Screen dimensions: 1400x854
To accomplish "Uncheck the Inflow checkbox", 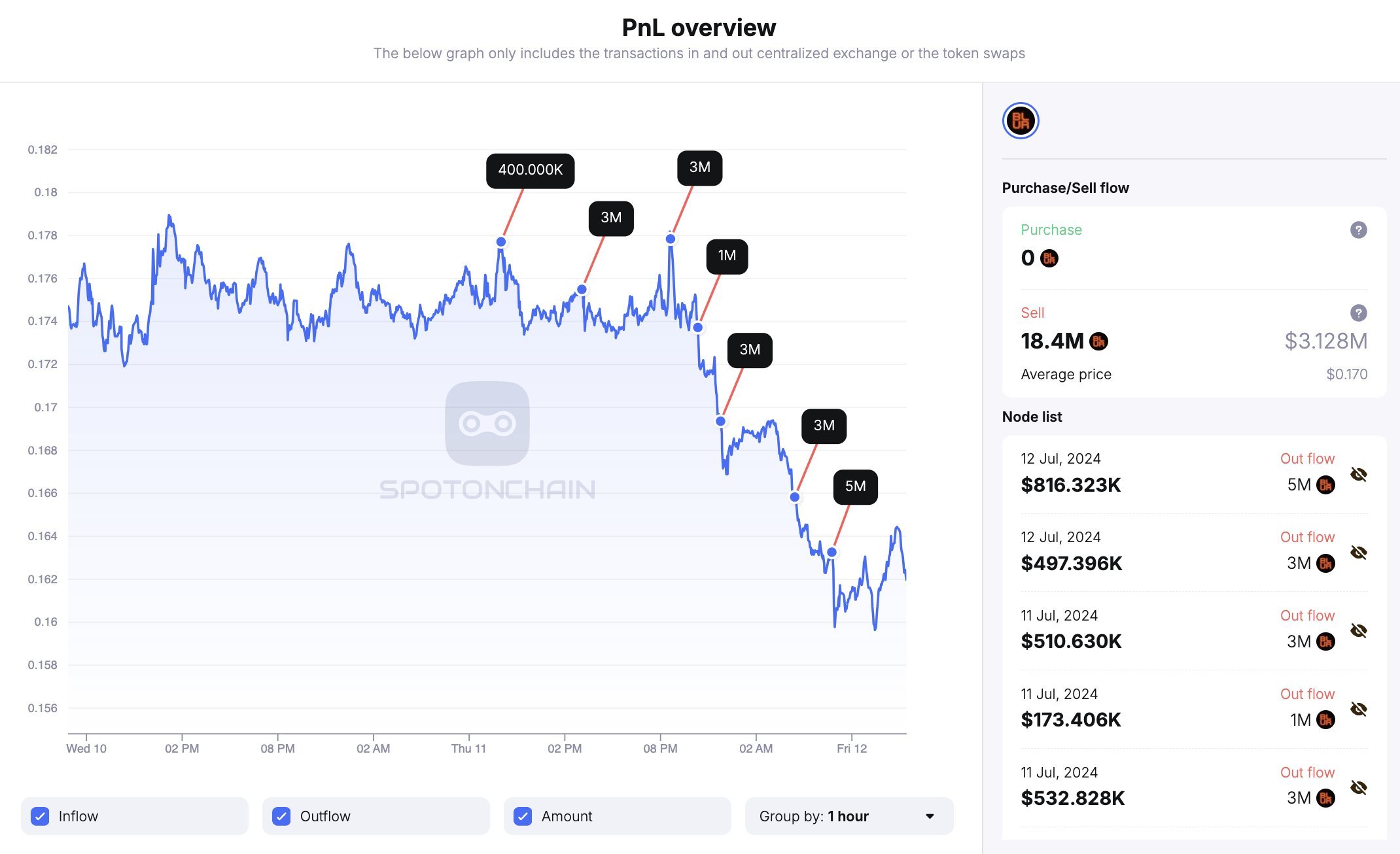I will tap(41, 816).
